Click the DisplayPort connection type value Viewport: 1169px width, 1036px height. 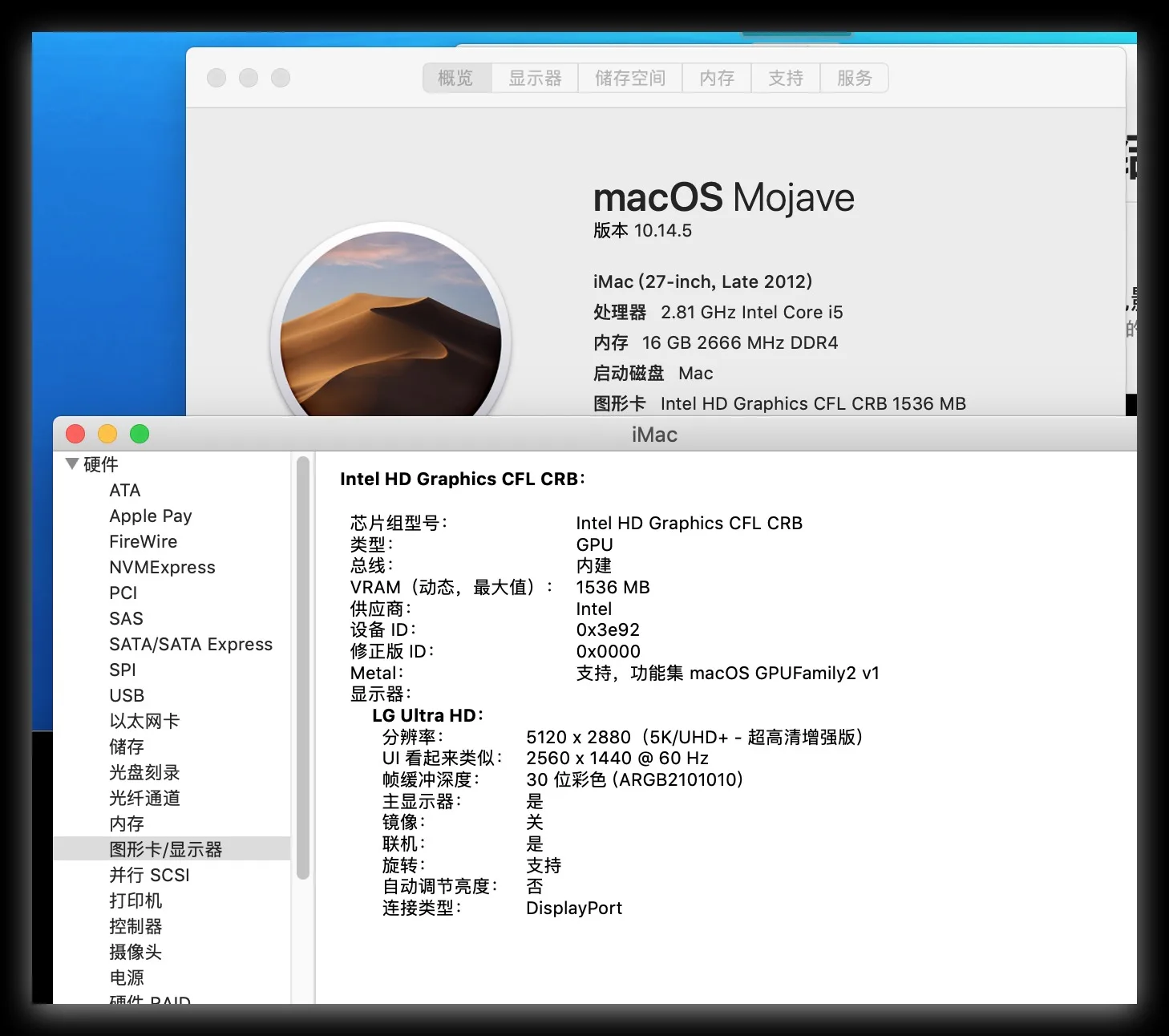point(574,908)
